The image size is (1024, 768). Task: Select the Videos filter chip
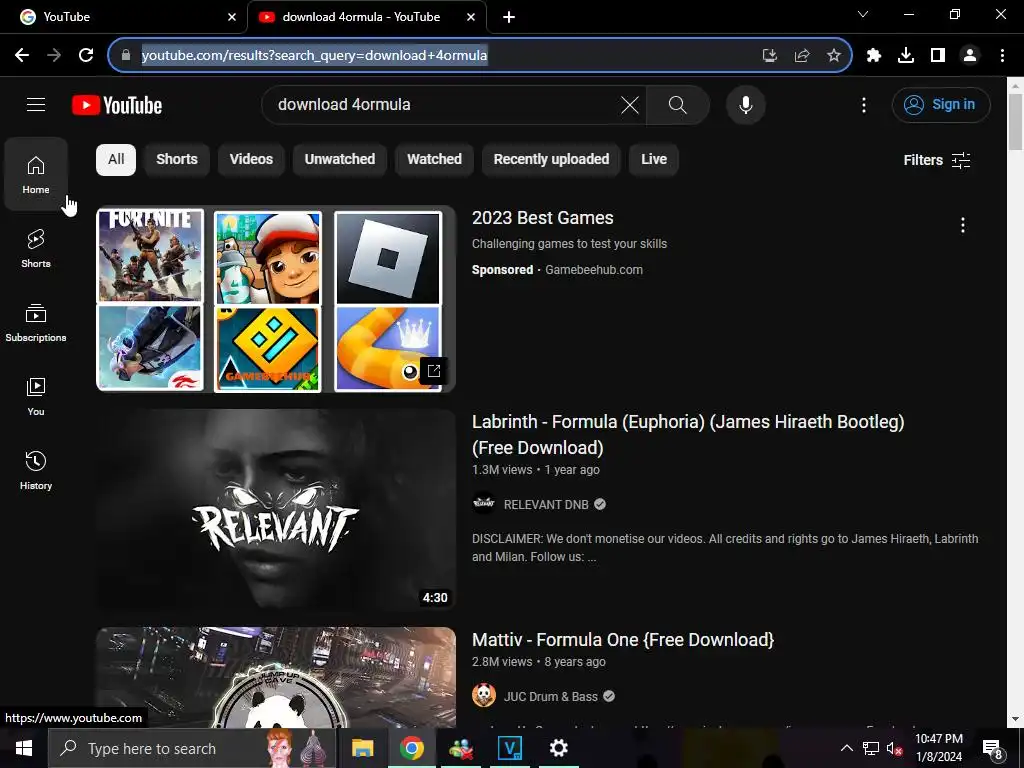[251, 159]
